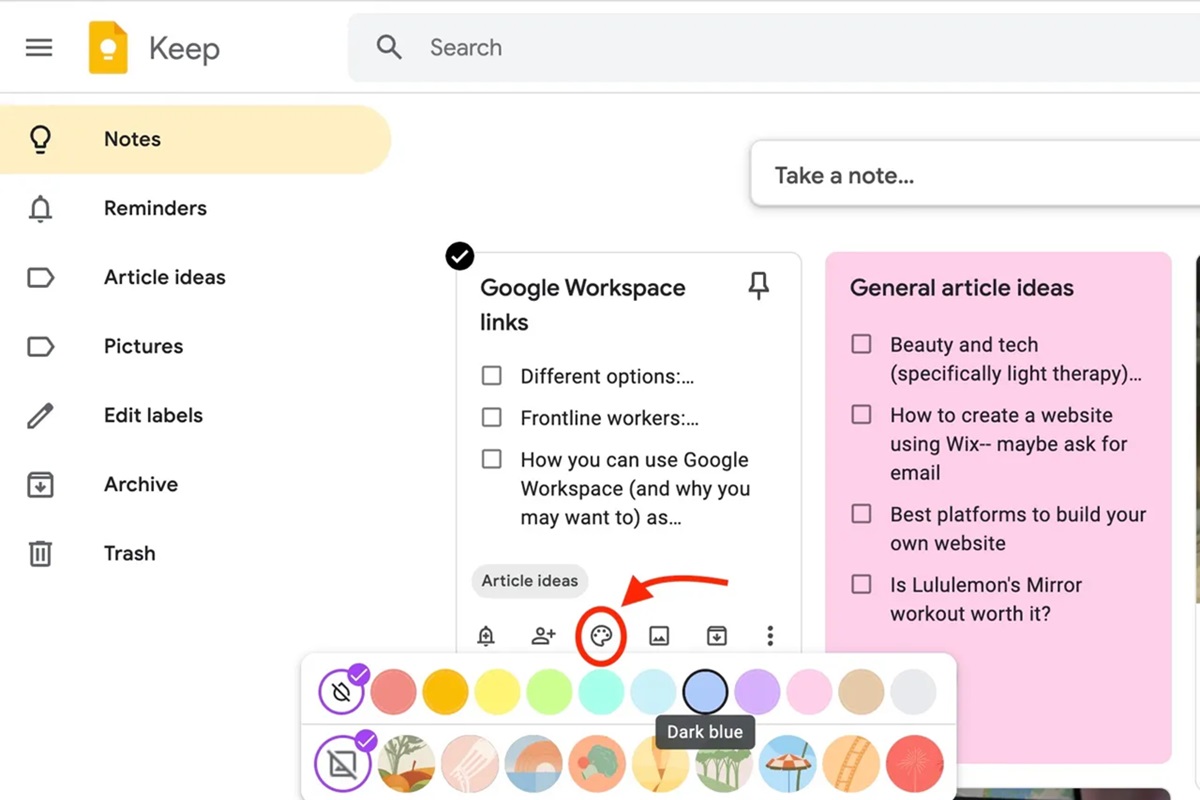The image size is (1200, 800).
Task: Click the Archive box icon in sidebar
Action: pos(40,484)
